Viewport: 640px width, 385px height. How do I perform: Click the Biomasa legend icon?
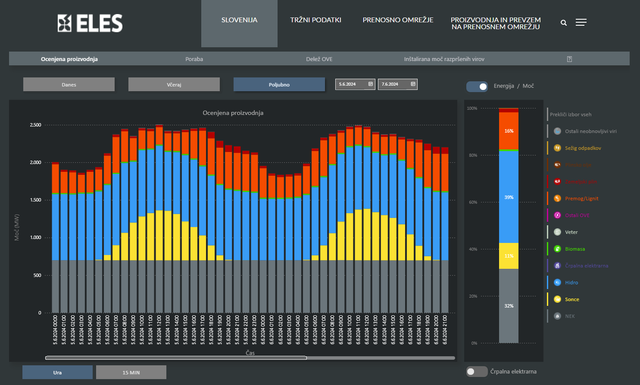[557, 249]
